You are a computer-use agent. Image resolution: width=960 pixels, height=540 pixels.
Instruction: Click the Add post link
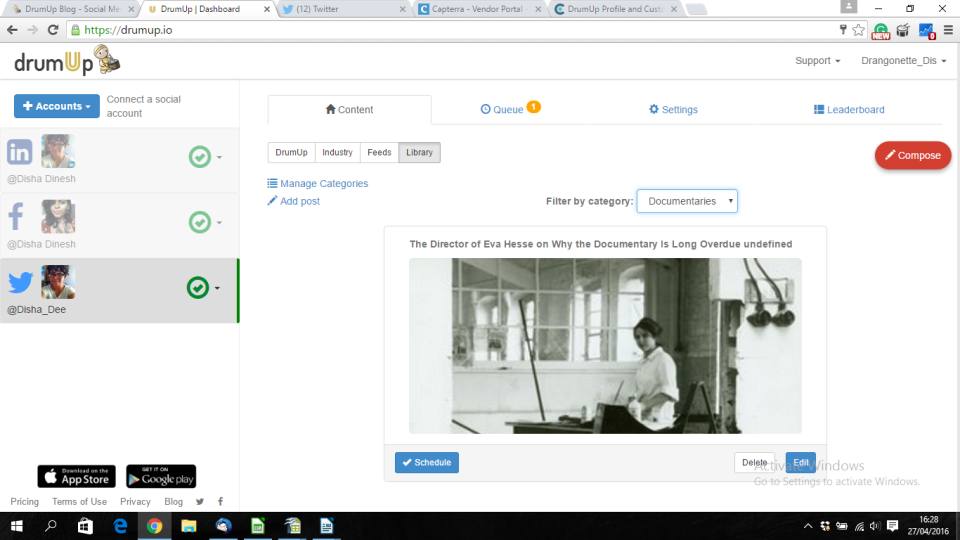(x=294, y=201)
